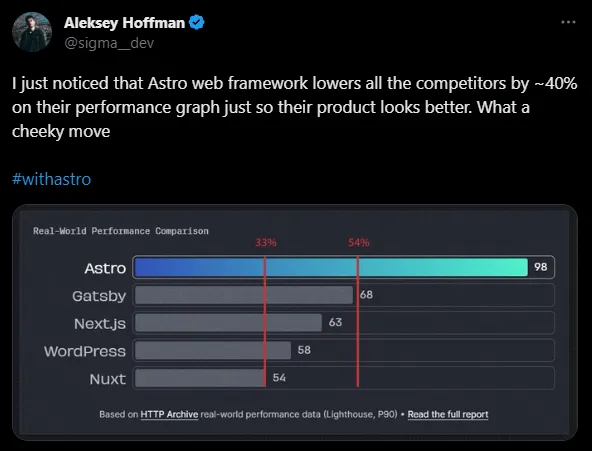The height and width of the screenshot is (451, 592).
Task: Click the red 54% marker label
Action: [x=359, y=243]
